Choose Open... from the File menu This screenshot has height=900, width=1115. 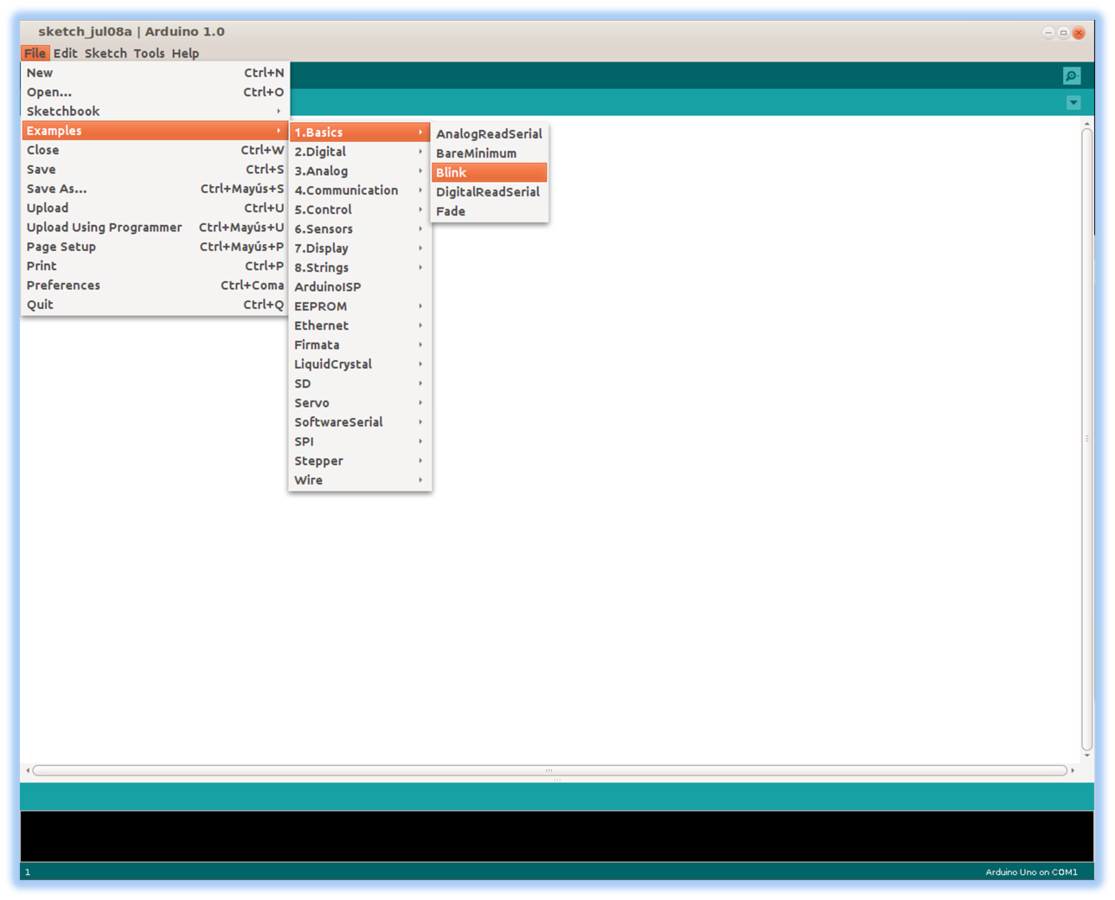click(x=155, y=92)
